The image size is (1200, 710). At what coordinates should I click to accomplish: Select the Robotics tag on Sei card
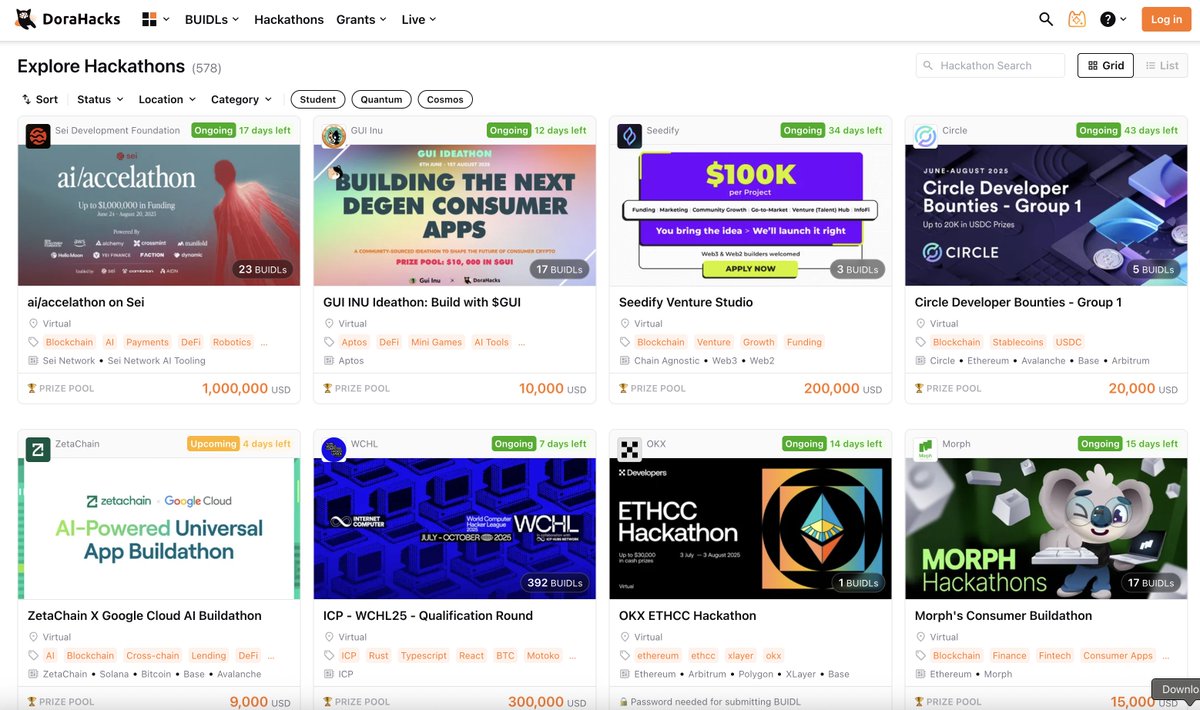[x=232, y=342]
